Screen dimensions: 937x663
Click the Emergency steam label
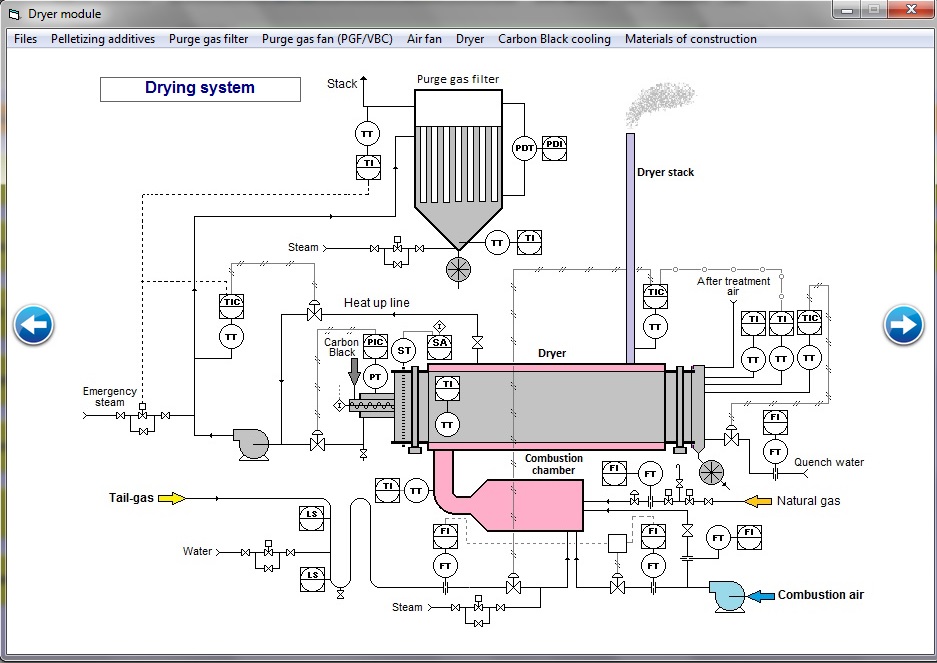point(110,396)
